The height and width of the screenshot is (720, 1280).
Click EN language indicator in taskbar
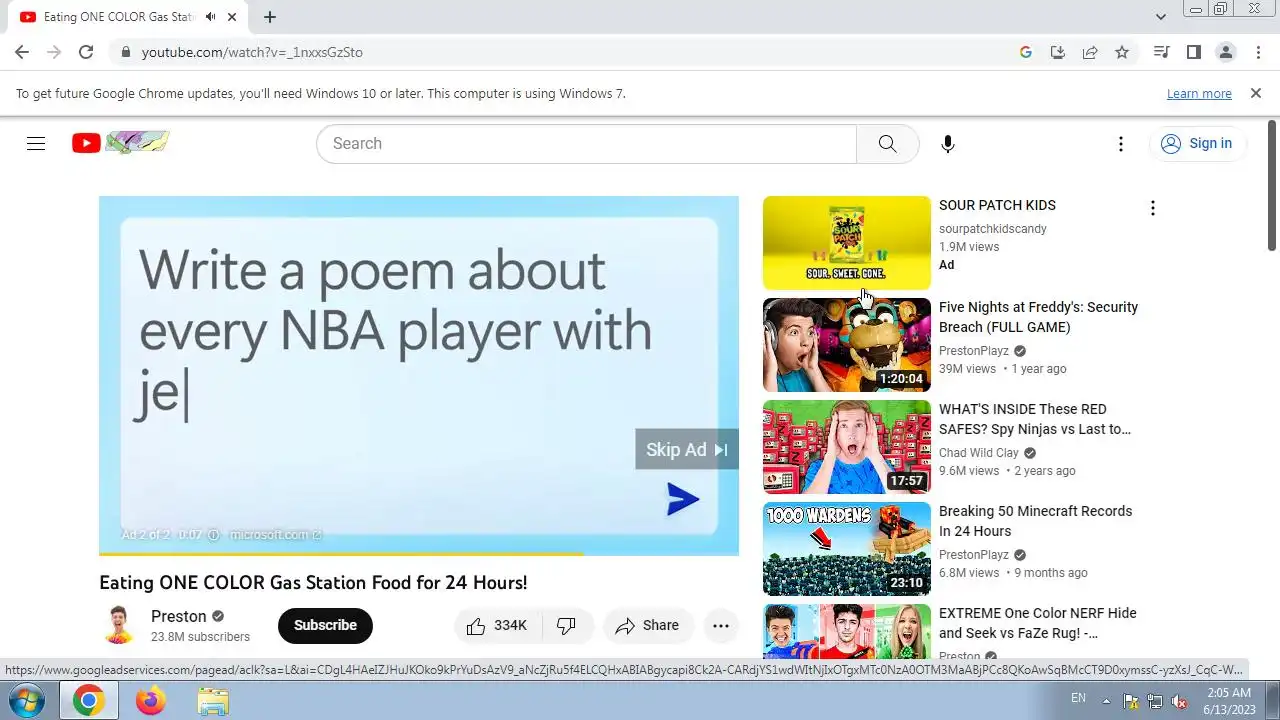click(1078, 698)
